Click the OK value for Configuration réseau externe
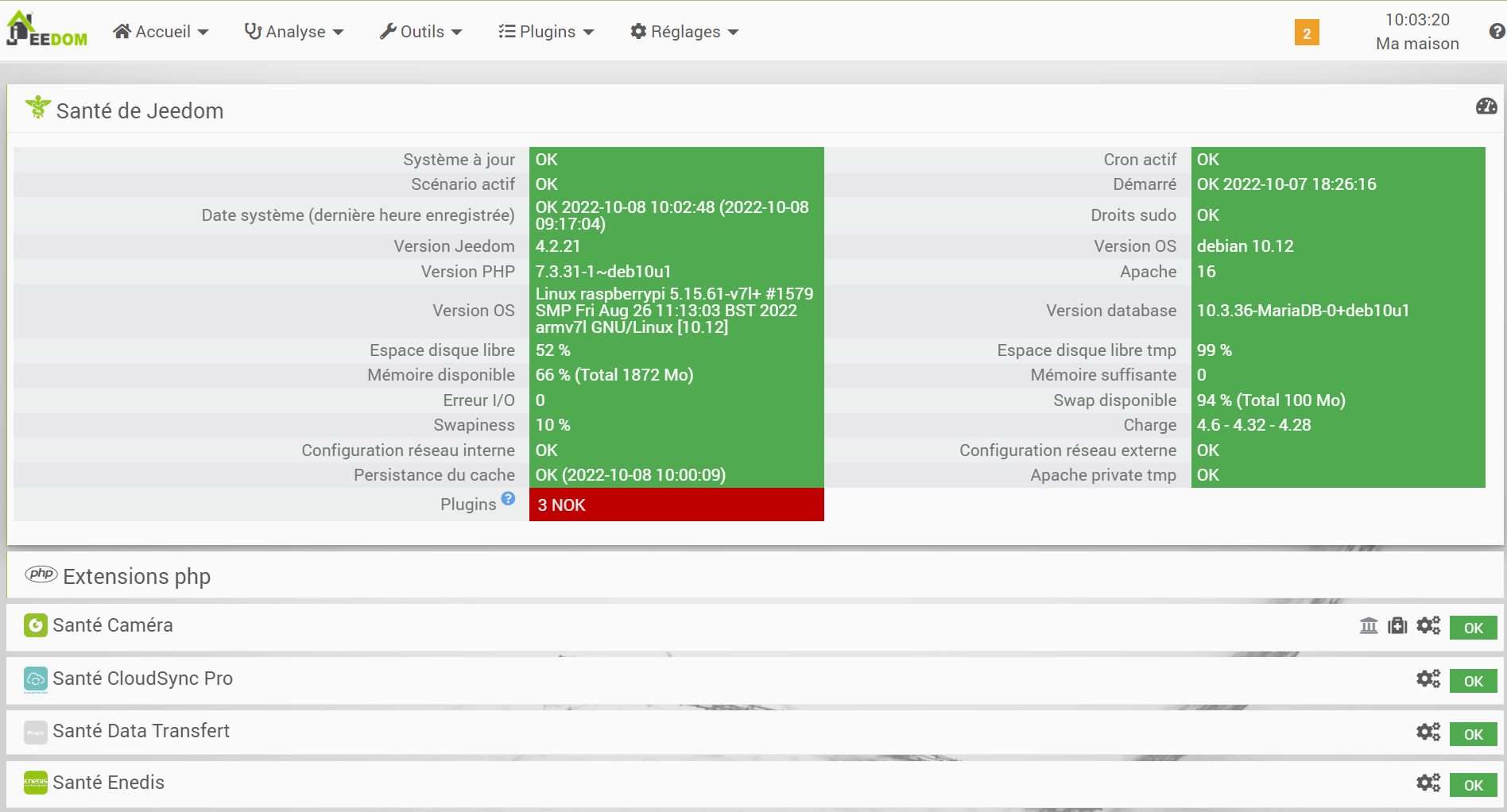1507x812 pixels. click(x=1207, y=450)
